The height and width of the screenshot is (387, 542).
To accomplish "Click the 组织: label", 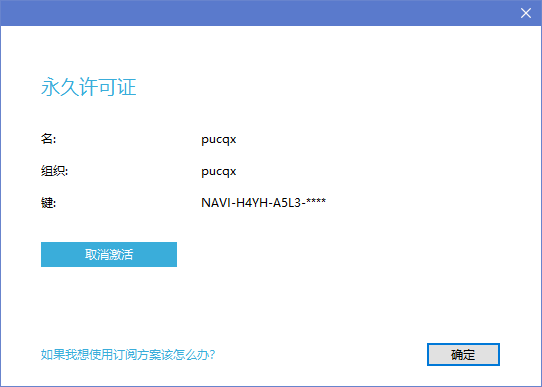I will (55, 171).
